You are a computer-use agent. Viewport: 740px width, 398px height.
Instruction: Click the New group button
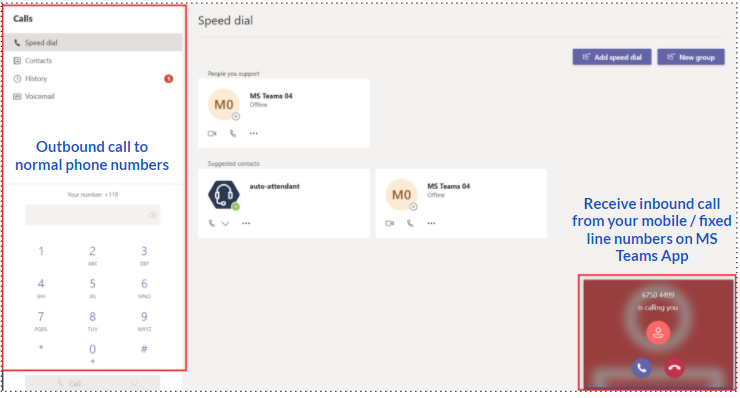pos(691,57)
